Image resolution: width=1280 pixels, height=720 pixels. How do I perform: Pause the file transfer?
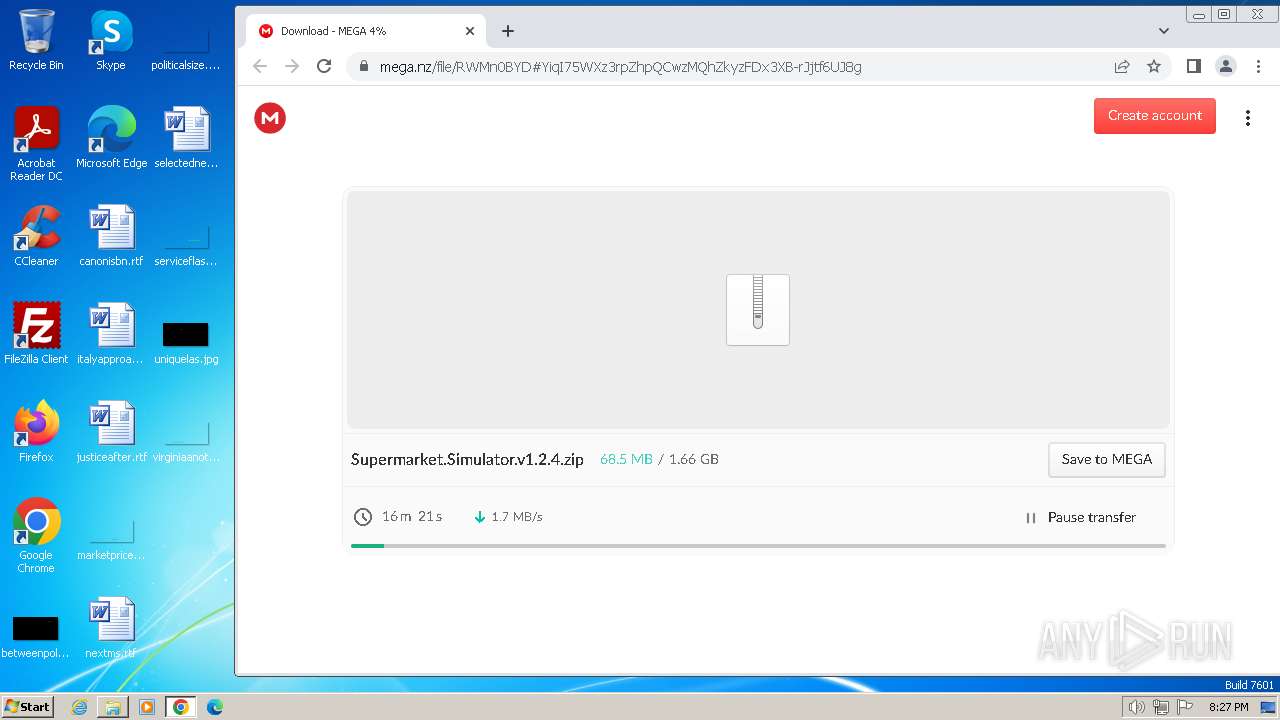(x=1081, y=517)
